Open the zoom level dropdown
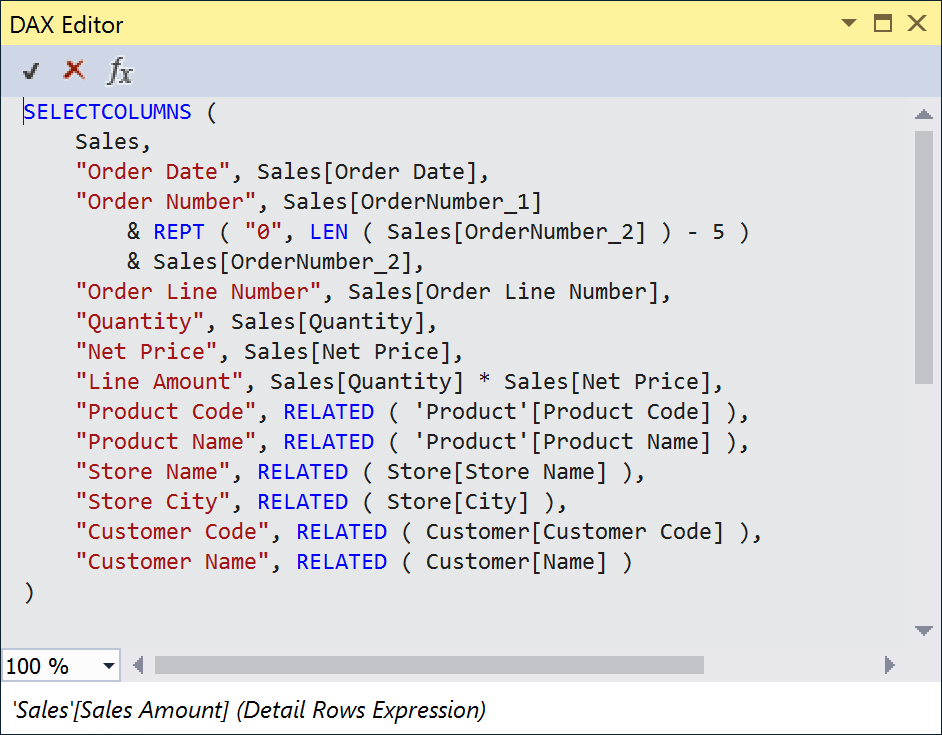 pos(108,665)
